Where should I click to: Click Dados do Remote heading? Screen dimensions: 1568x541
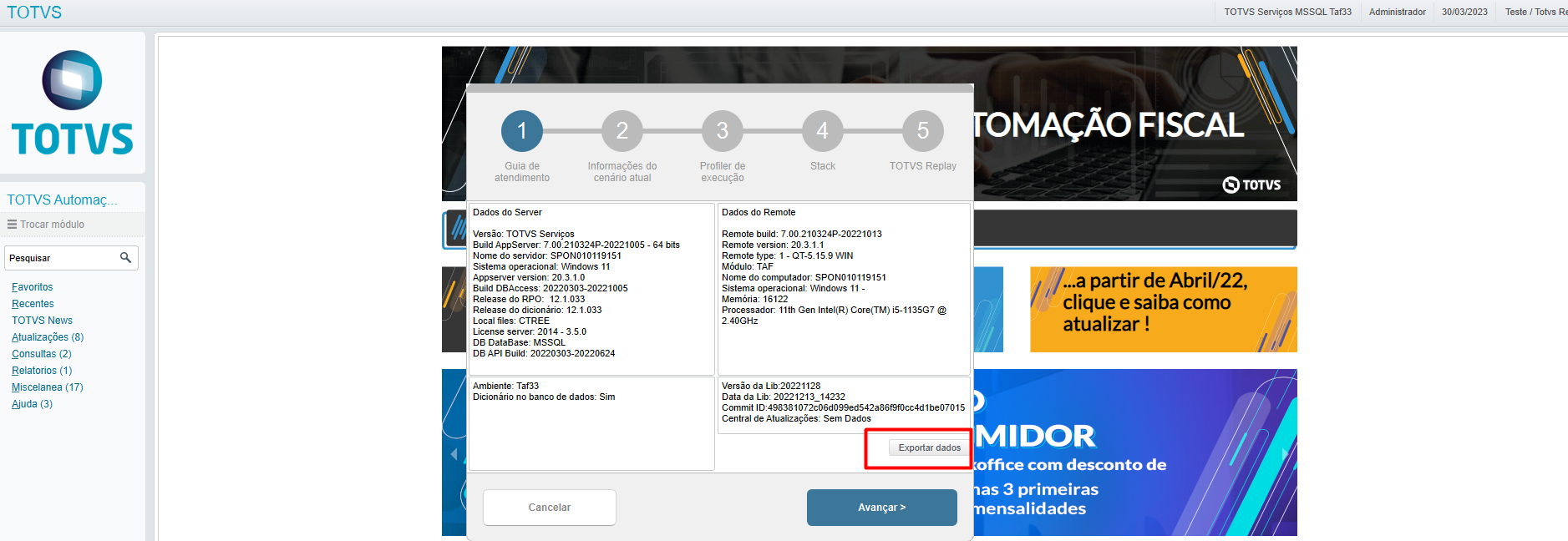759,213
